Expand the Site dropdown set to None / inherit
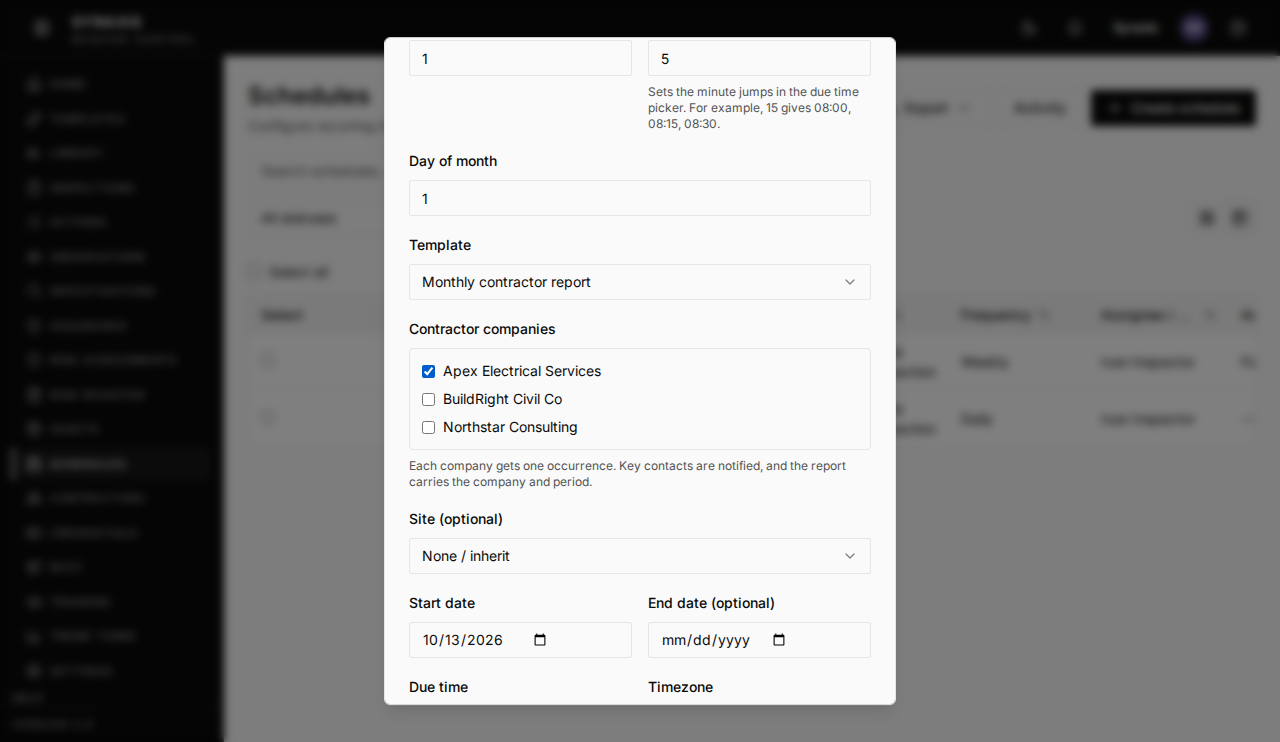Screen dimensions: 1280x742 [640, 556]
